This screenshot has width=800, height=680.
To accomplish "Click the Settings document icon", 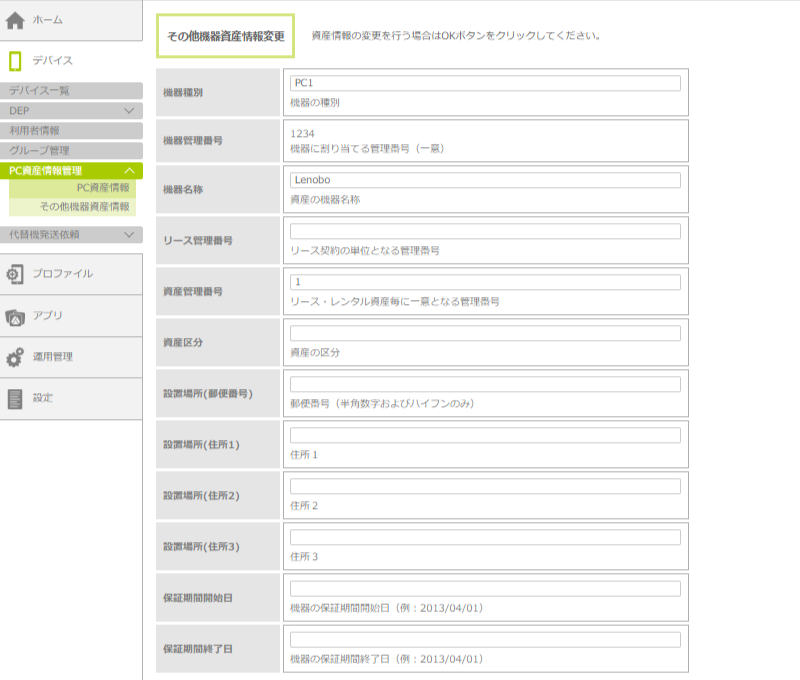I will click(x=15, y=398).
